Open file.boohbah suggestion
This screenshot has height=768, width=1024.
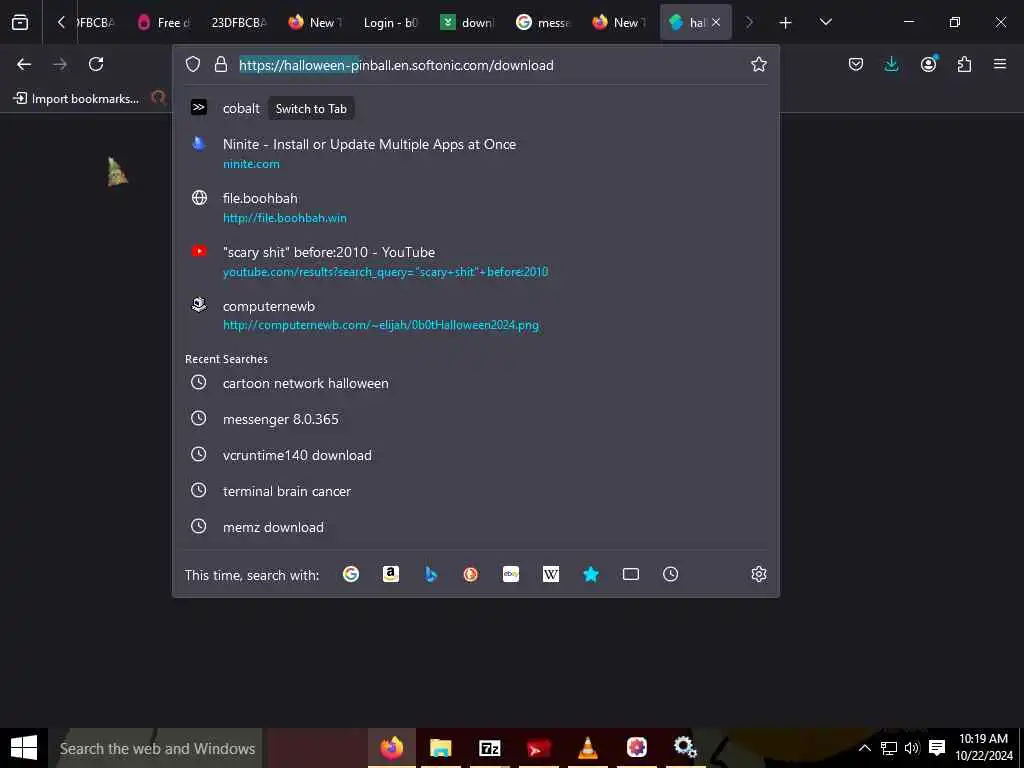(475, 208)
